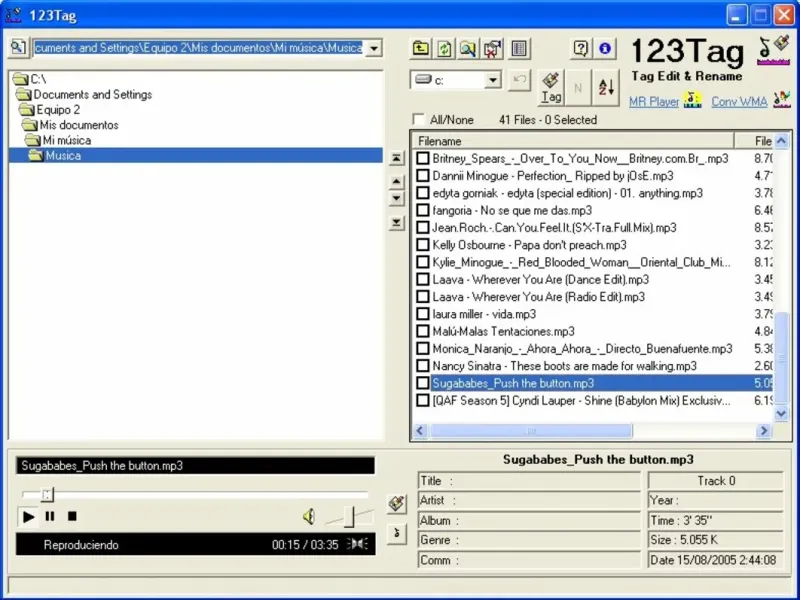
Task: Click the Title tag field
Action: [x=529, y=481]
